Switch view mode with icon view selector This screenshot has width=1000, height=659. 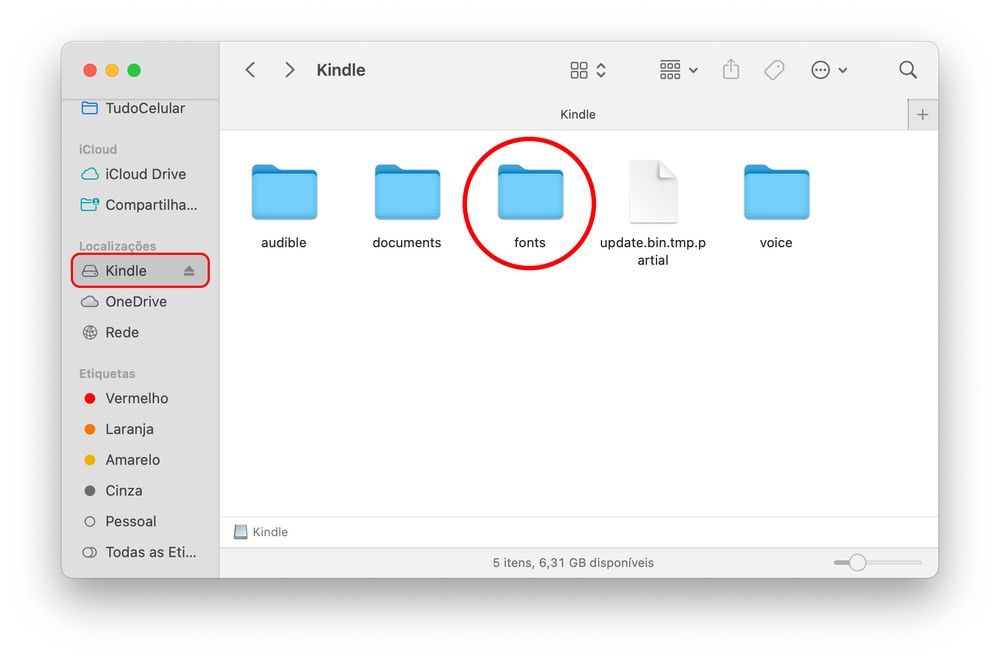click(588, 70)
